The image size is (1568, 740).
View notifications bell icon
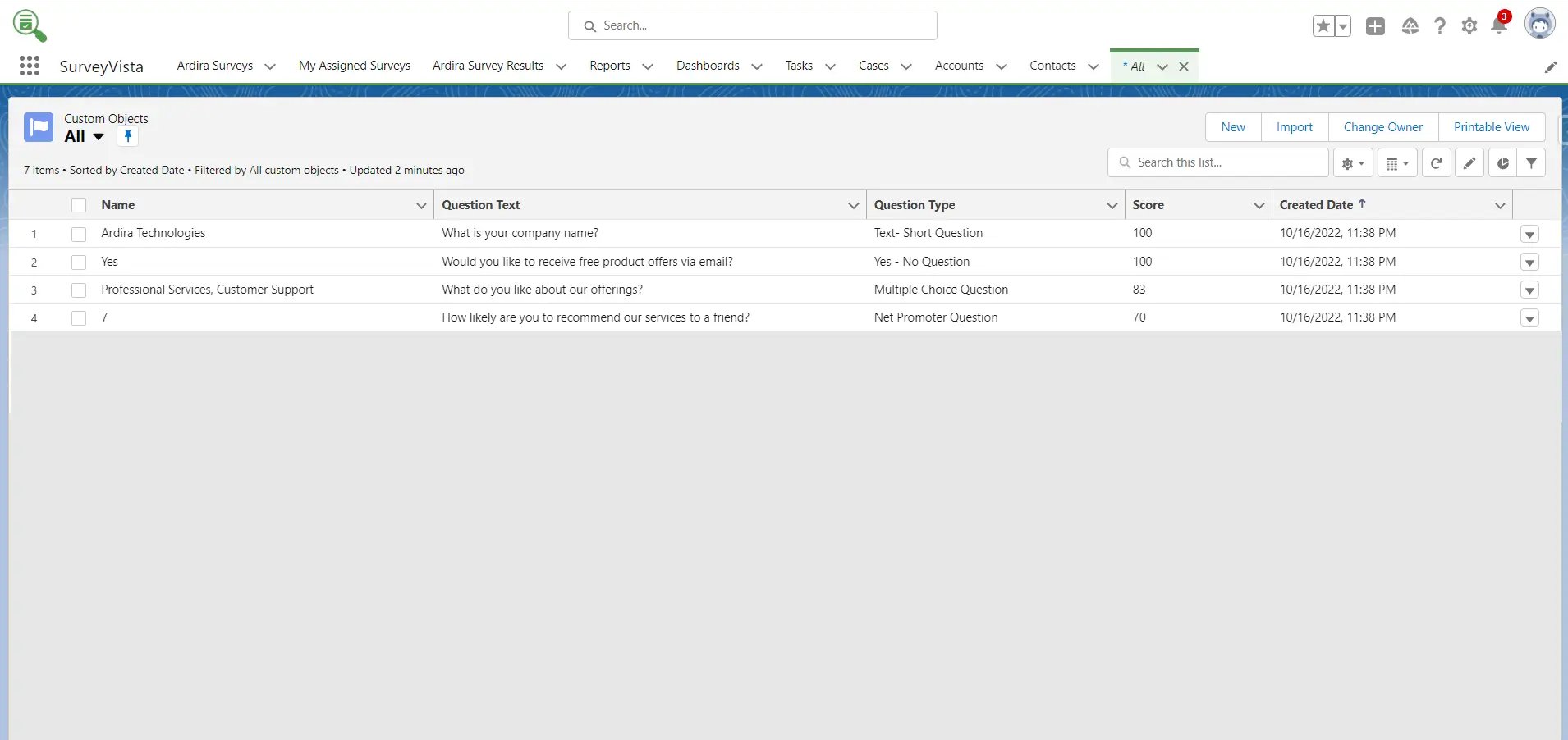(x=1499, y=26)
